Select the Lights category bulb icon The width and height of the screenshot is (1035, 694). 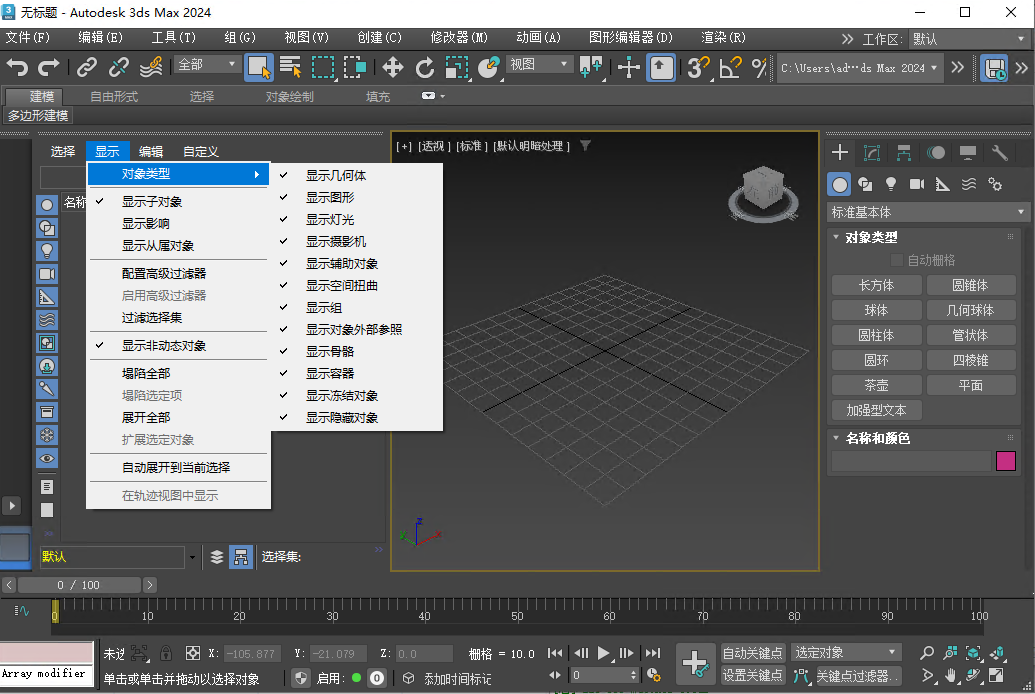(890, 183)
